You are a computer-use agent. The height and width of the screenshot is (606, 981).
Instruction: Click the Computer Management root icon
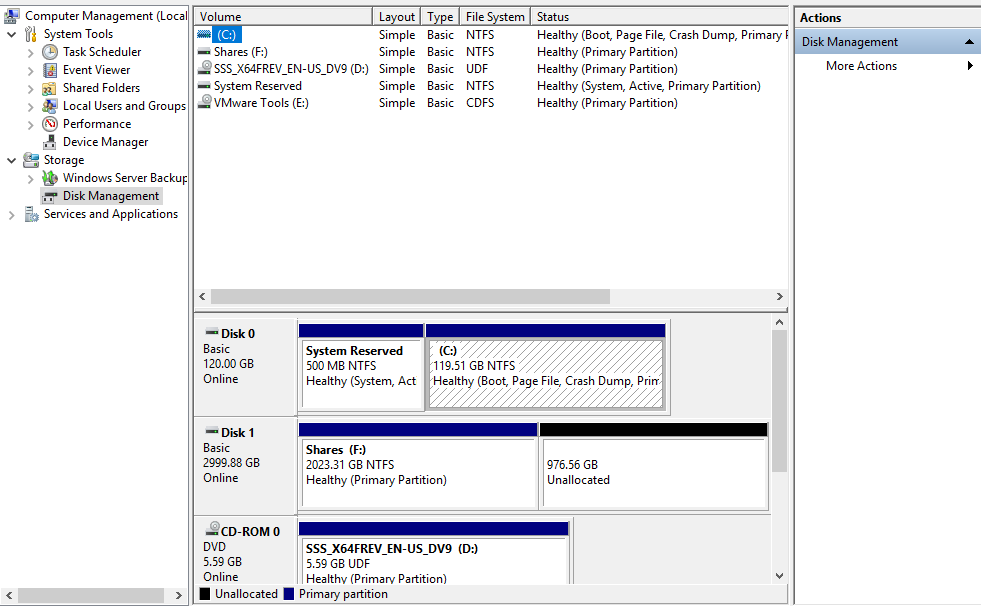pos(11,16)
